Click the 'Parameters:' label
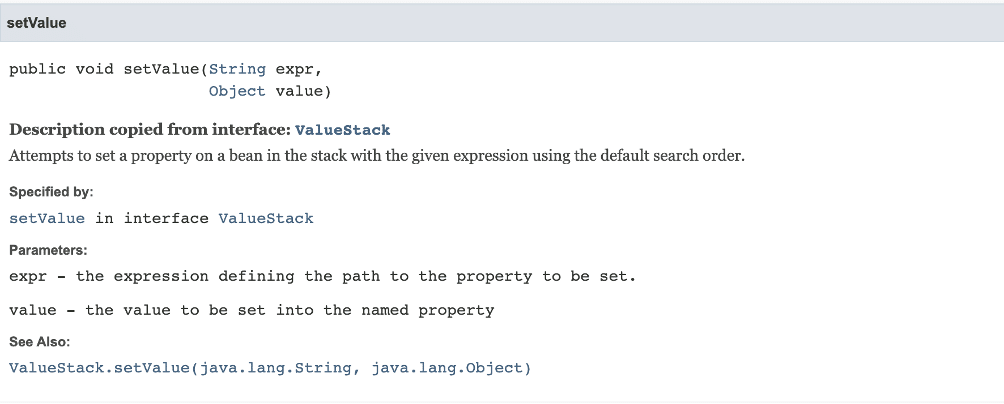The height and width of the screenshot is (404, 1004). pos(48,250)
